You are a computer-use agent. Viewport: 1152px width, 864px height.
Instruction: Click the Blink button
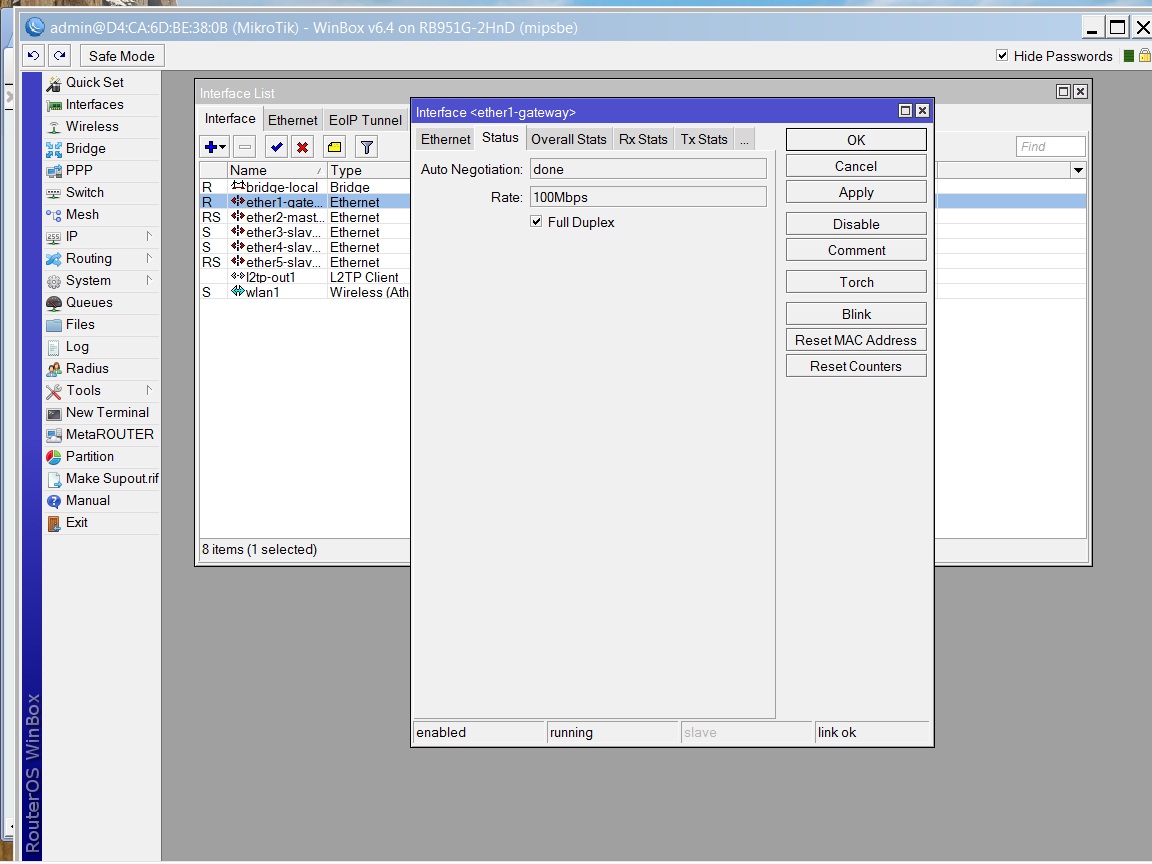pyautogui.click(x=856, y=314)
